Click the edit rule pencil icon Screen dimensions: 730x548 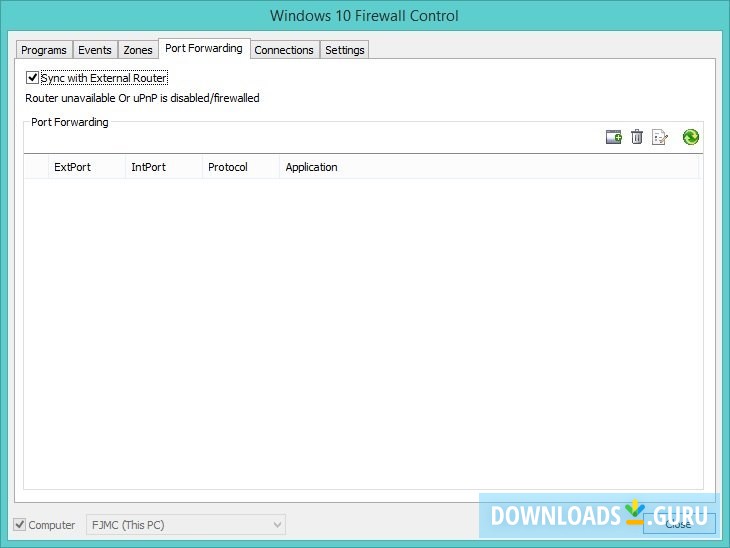[660, 137]
